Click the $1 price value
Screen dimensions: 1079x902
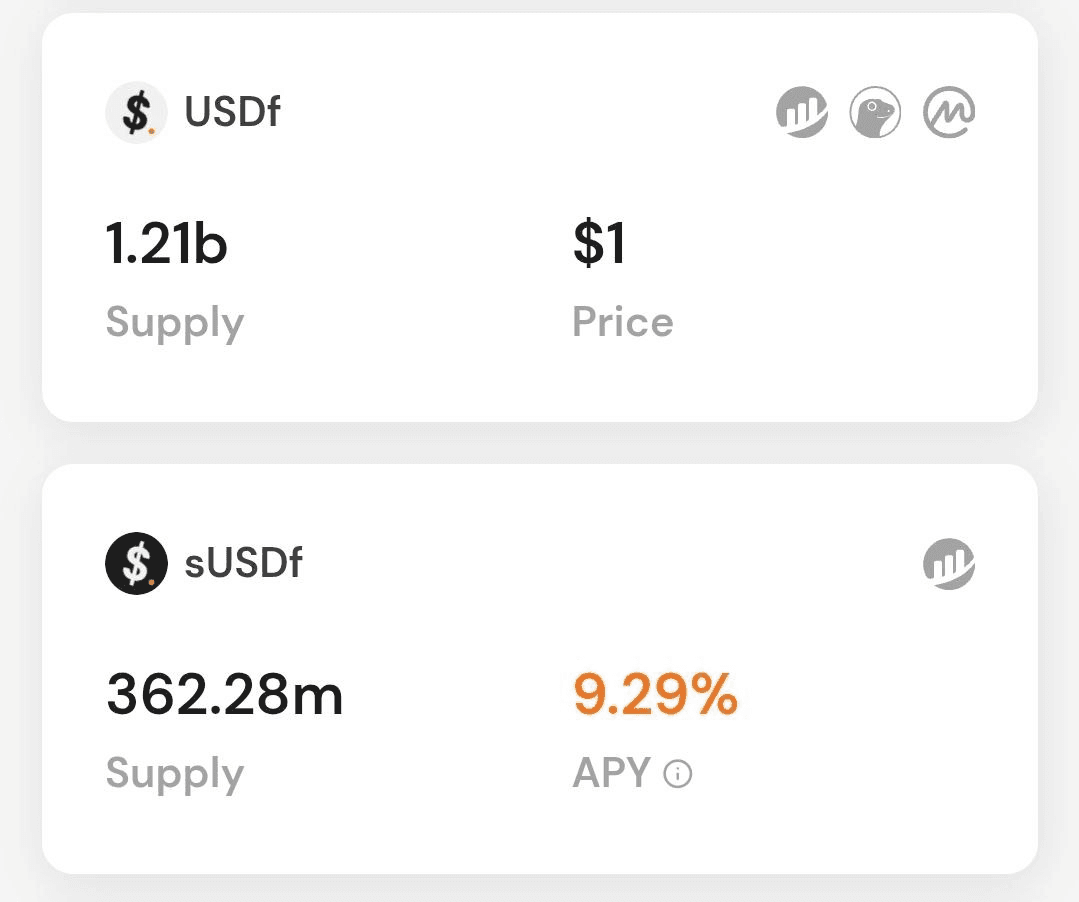point(599,243)
